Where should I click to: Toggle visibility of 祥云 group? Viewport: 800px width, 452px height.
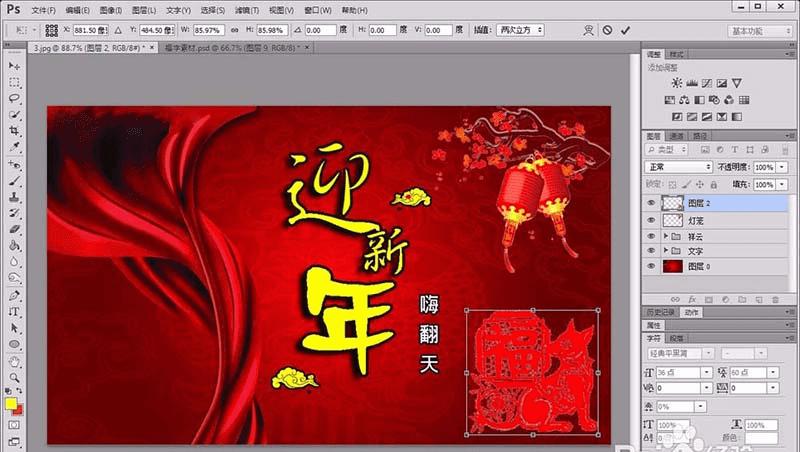point(651,236)
